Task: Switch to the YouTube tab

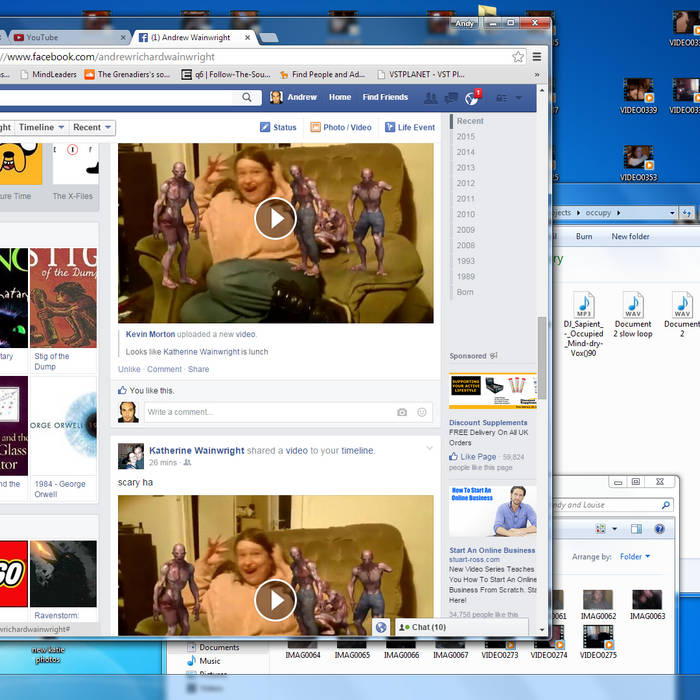Action: pyautogui.click(x=67, y=38)
